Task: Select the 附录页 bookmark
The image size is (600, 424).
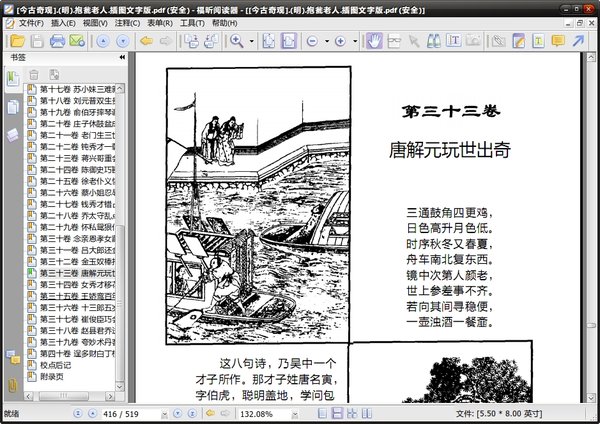Action: coord(52,376)
